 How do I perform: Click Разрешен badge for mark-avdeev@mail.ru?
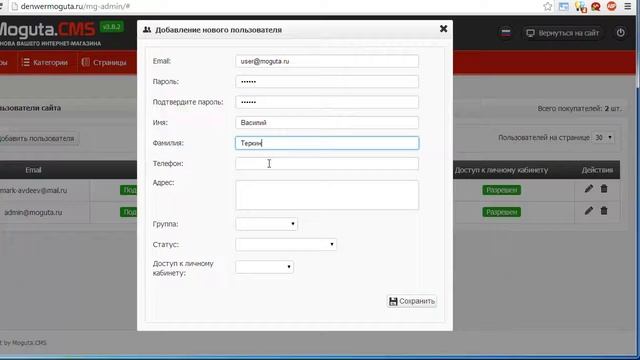tap(502, 190)
